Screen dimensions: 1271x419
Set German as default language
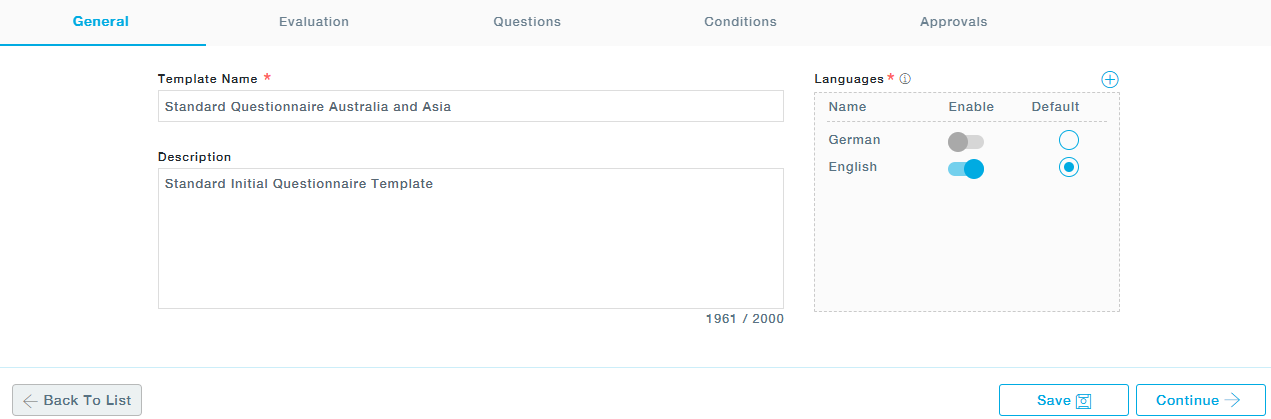(1069, 140)
